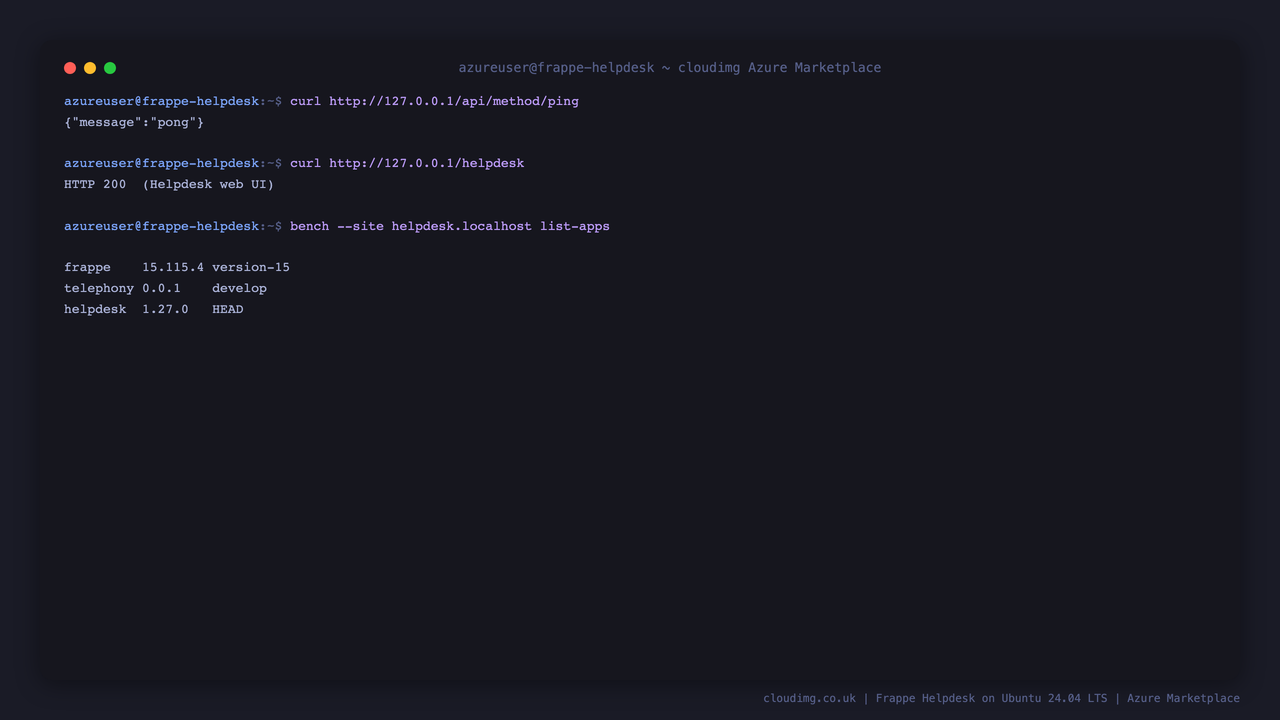Click the version-15 branch label
This screenshot has height=720, width=1280.
click(x=251, y=267)
